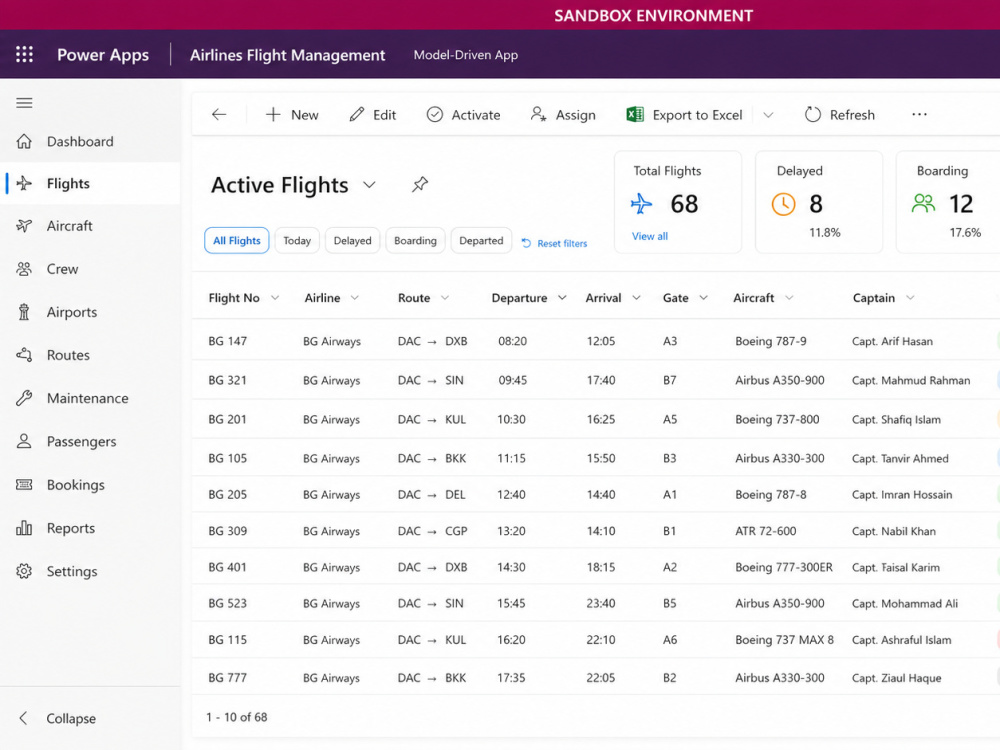Open flight BG 321 record

(x=227, y=380)
